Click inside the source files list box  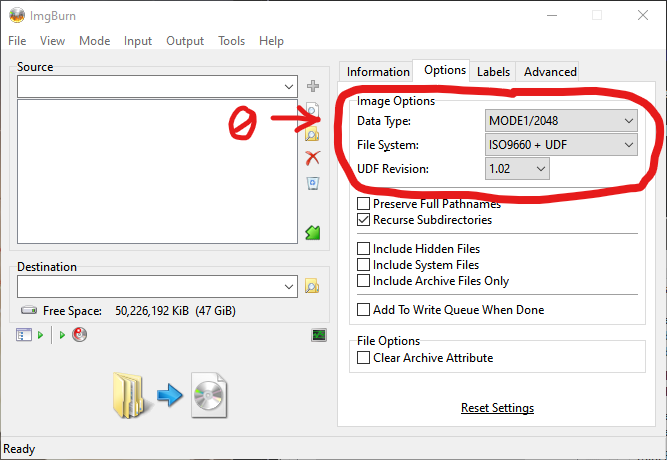157,171
